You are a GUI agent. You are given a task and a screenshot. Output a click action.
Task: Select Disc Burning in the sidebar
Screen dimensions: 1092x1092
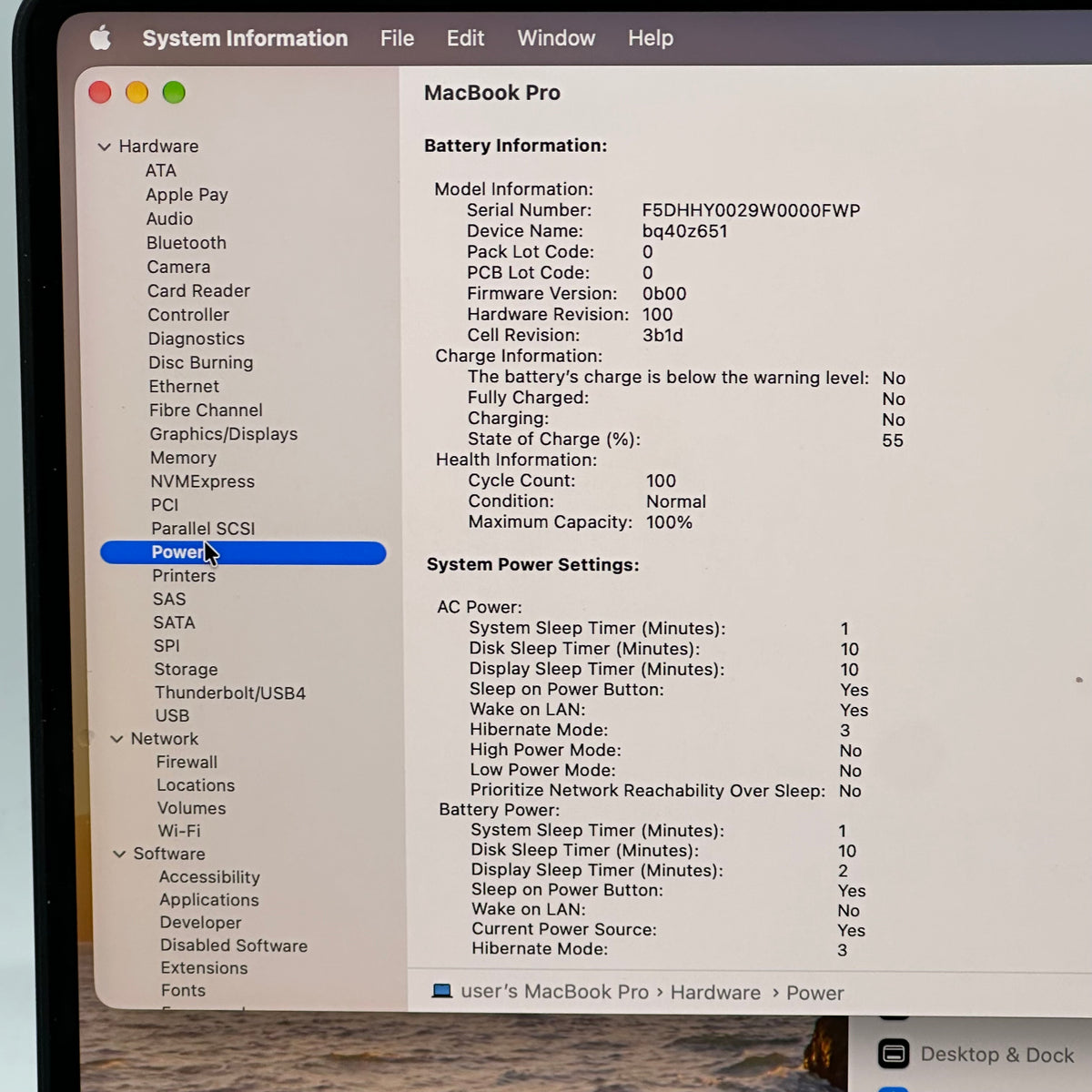click(x=201, y=362)
